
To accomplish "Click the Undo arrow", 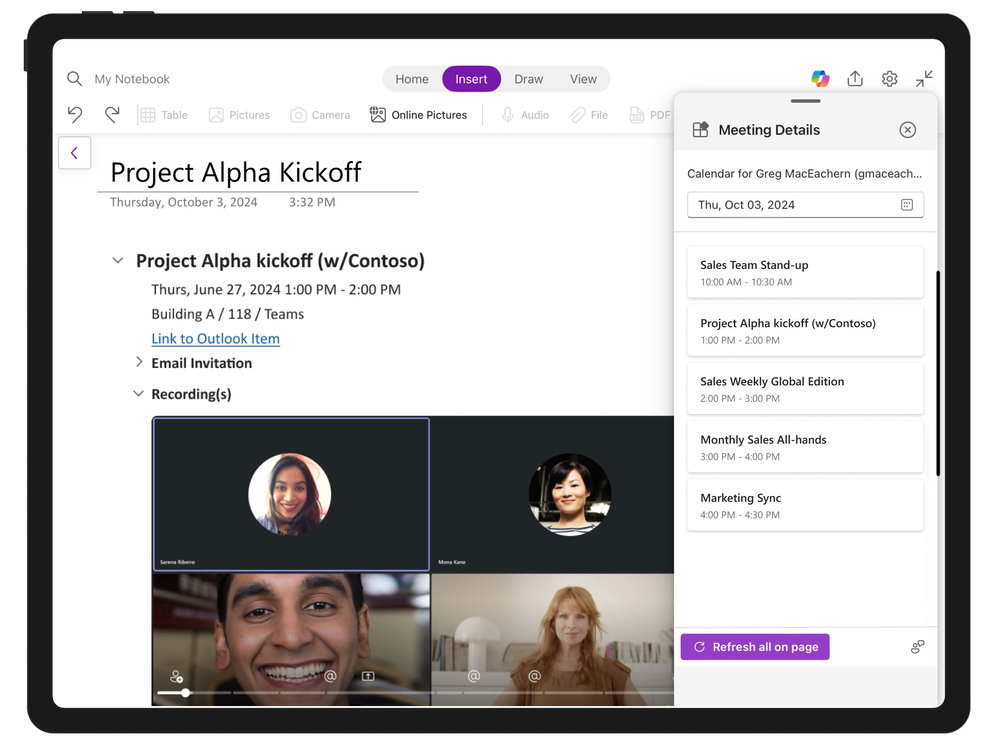I will [x=75, y=115].
